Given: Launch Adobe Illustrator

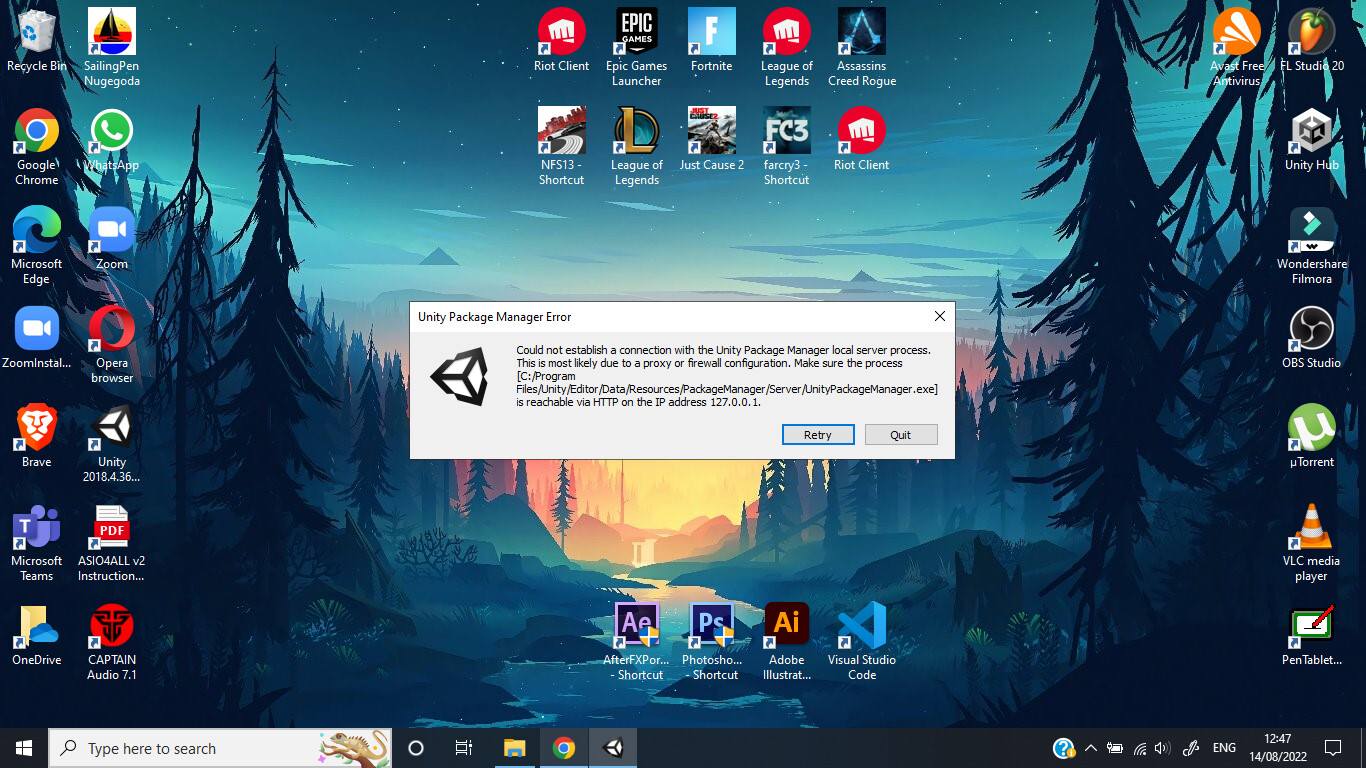Looking at the screenshot, I should 786,622.
